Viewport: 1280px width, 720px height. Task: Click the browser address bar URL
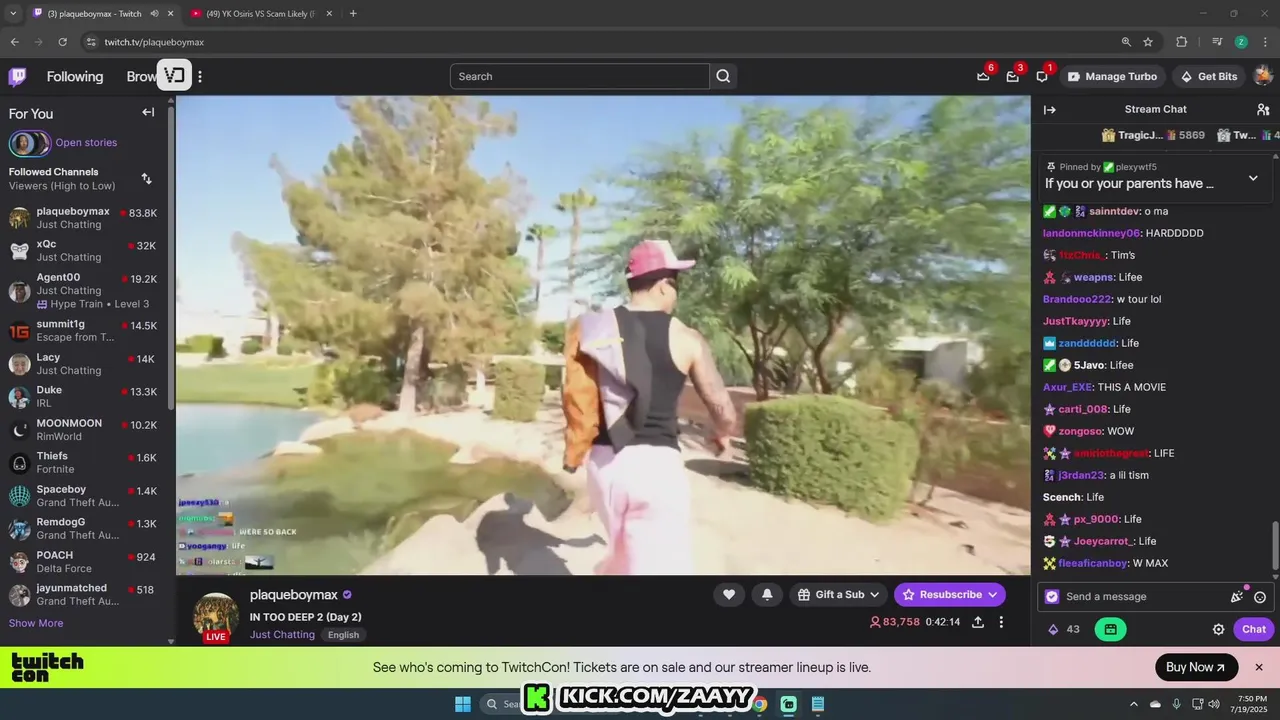(154, 42)
